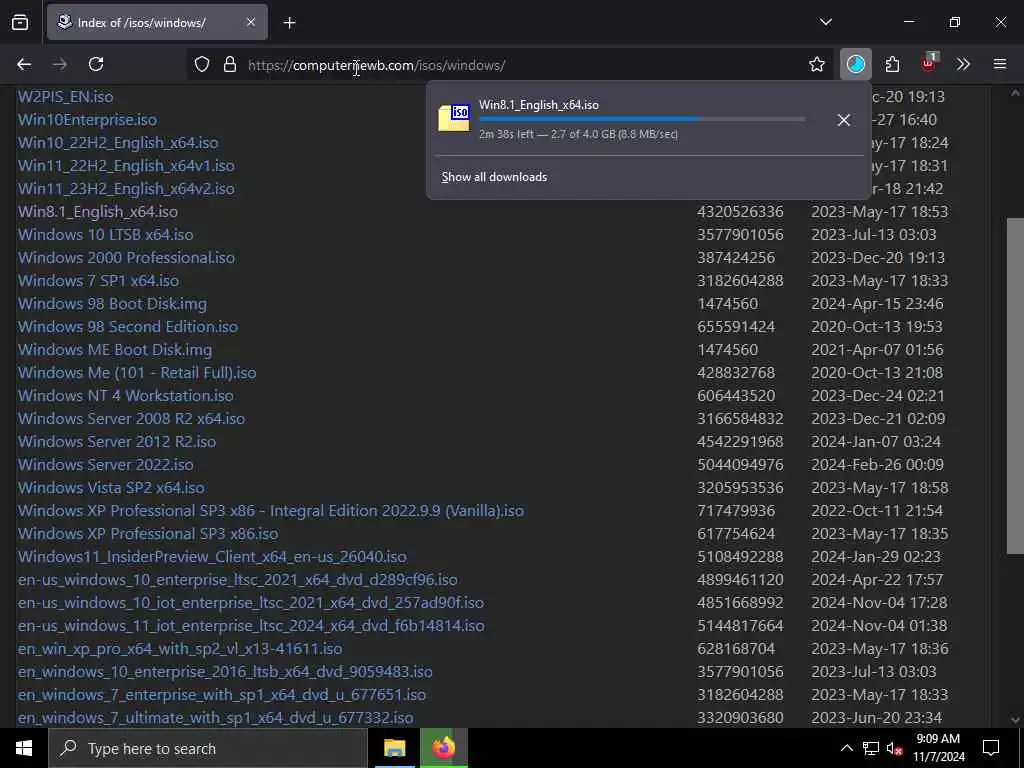This screenshot has height=768, width=1024.
Task: Download Windows Server 2012 R2.iso
Action: click(x=117, y=441)
